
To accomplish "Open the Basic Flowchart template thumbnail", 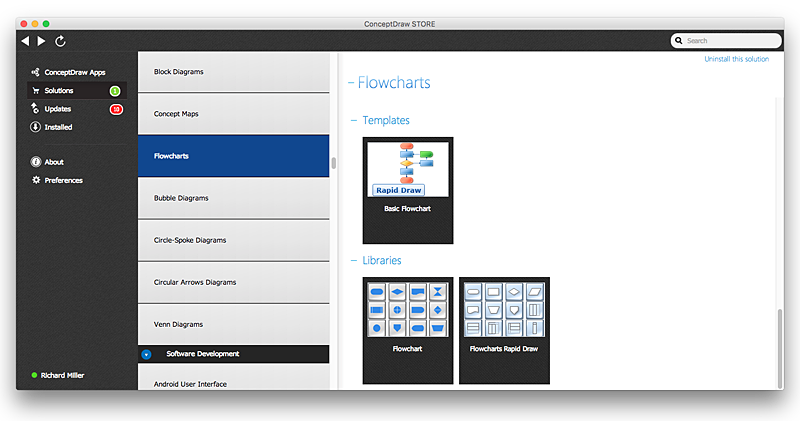I will [408, 169].
